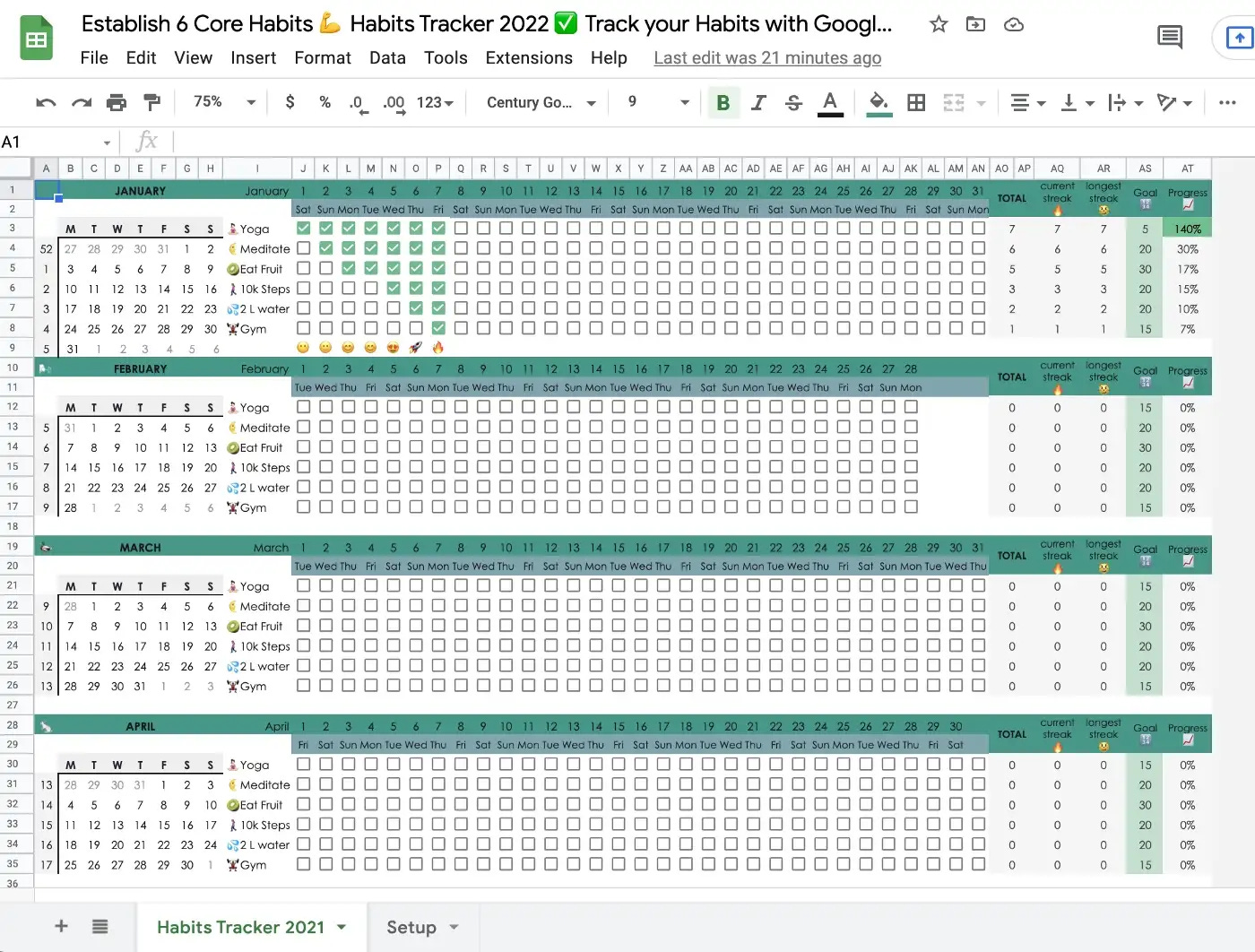
Task: Uncheck Yoga checkbox for January 1
Action: (303, 228)
